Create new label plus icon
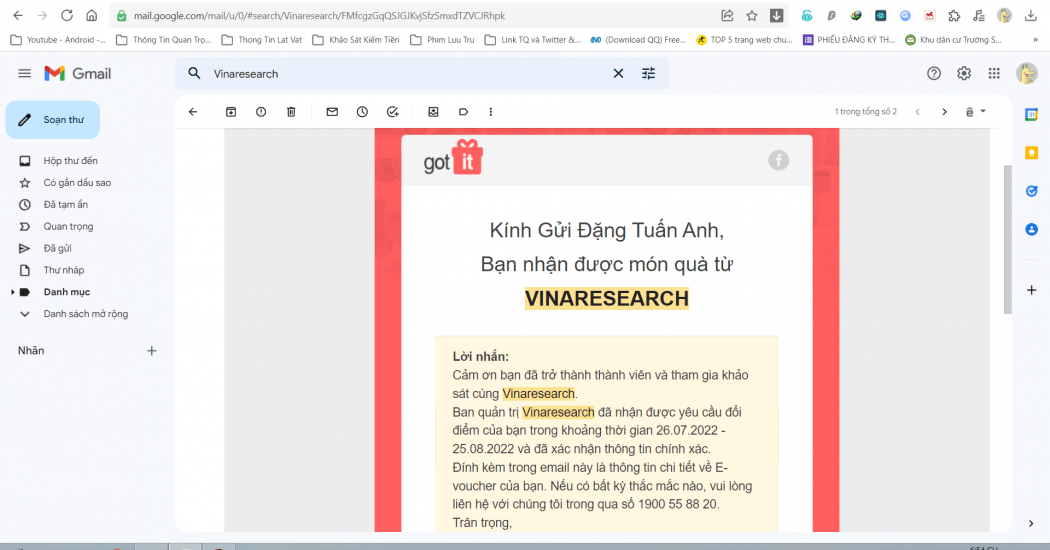This screenshot has height=550, width=1050. click(151, 350)
